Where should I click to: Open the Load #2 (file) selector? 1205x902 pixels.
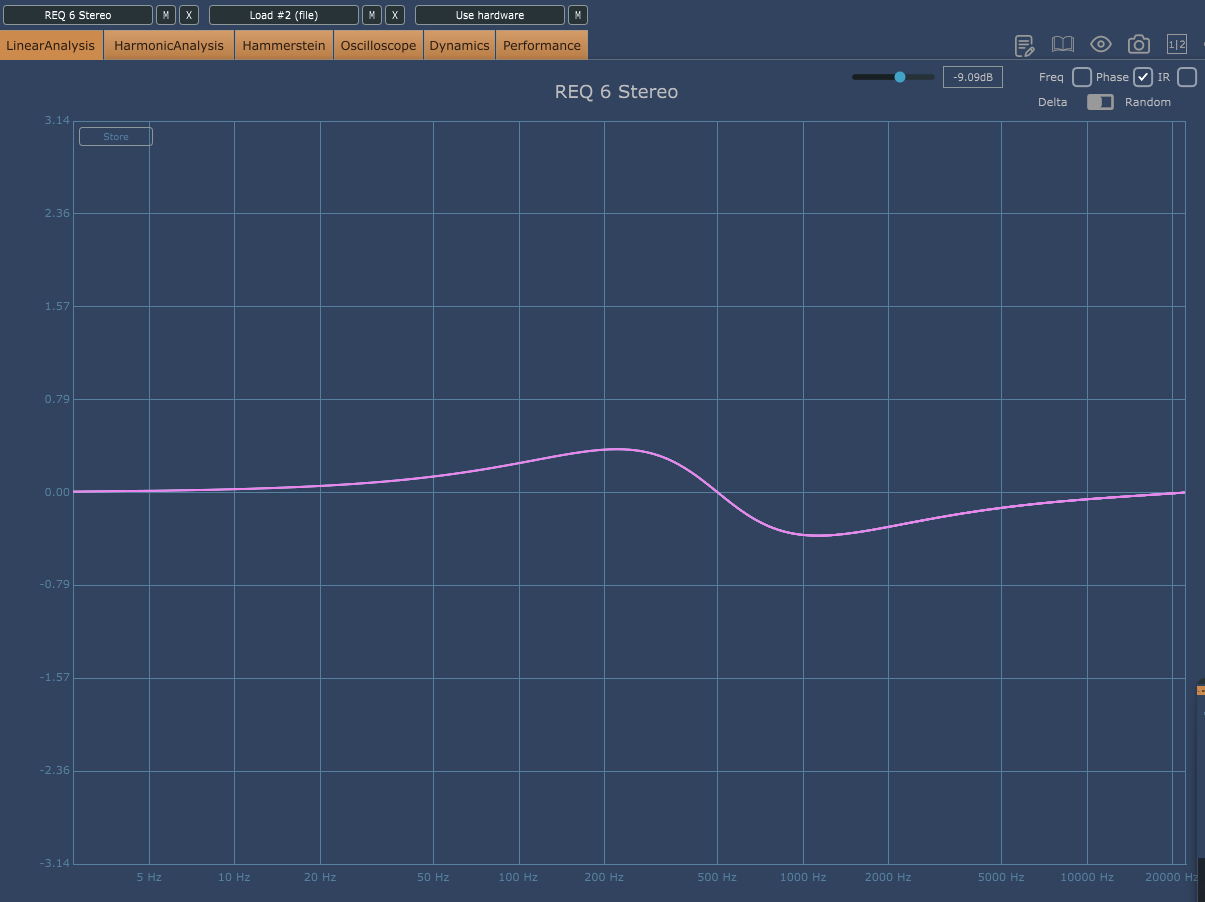283,15
